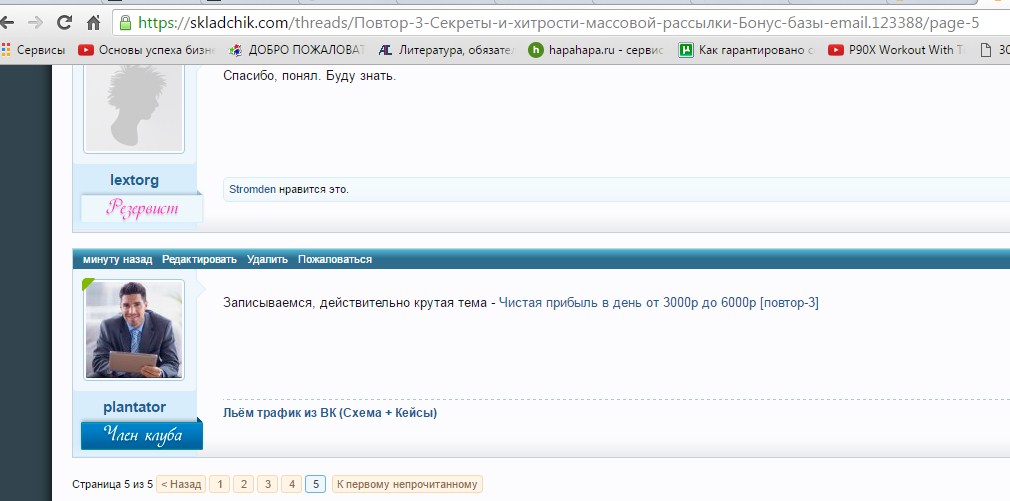Image resolution: width=1010 pixels, height=501 pixels.
Task: Open plantator user profile
Action: pyautogui.click(x=134, y=407)
